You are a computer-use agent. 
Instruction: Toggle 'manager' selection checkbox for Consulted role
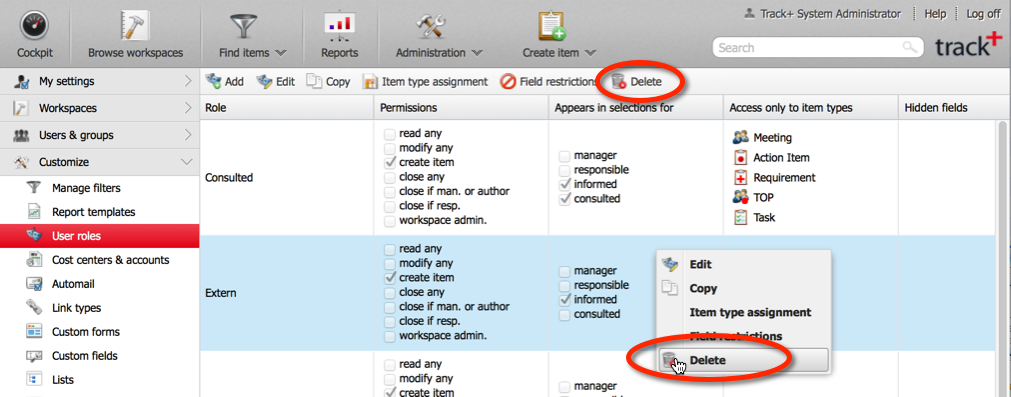pyautogui.click(x=564, y=155)
